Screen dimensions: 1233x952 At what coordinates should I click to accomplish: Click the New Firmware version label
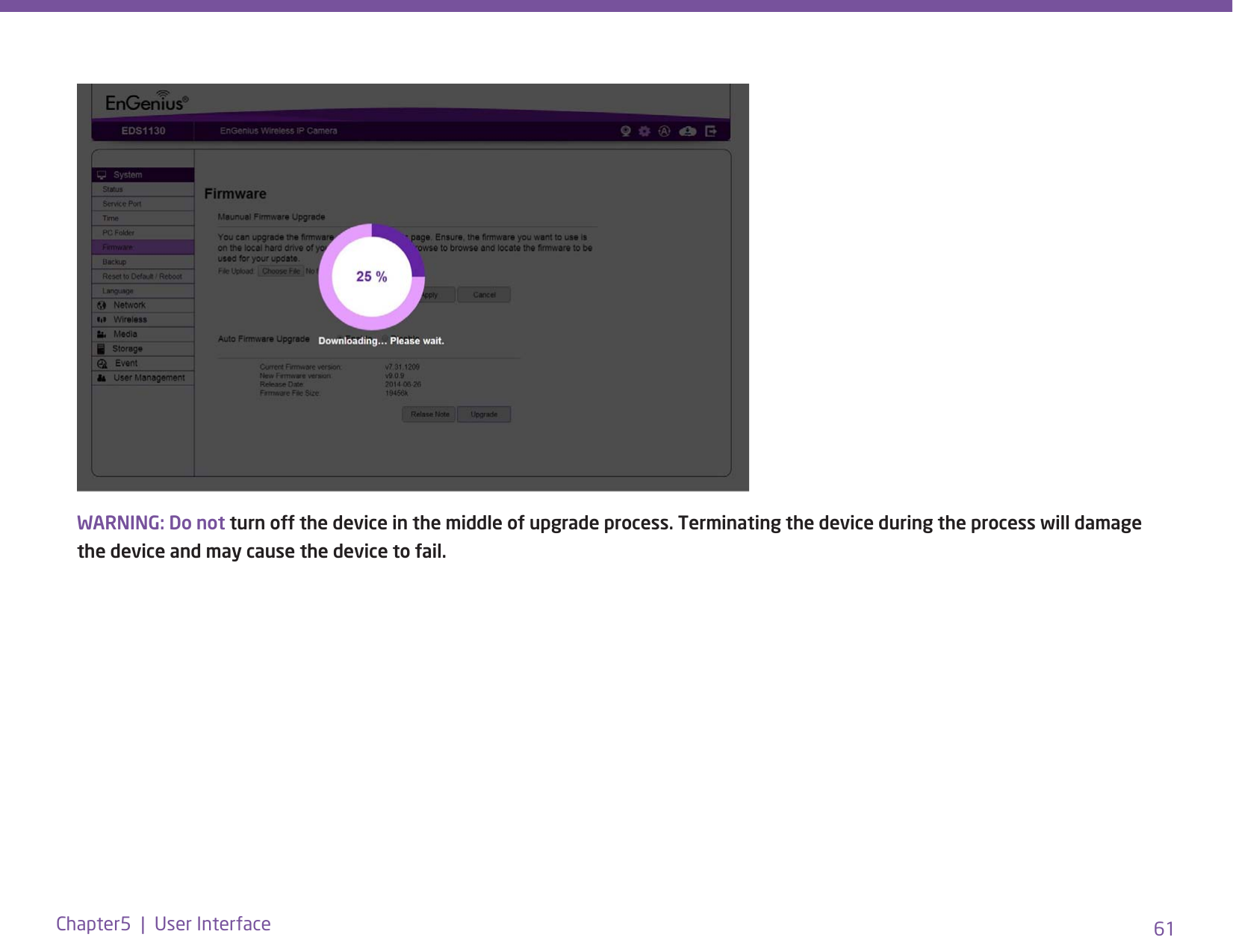pos(296,376)
